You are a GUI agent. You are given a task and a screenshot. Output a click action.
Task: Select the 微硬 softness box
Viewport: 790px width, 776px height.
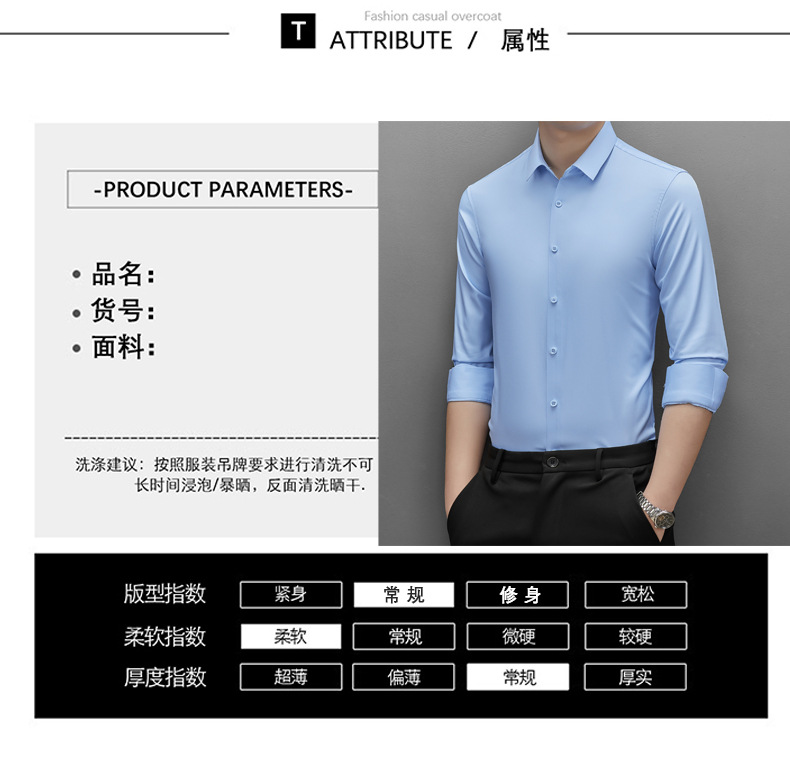point(517,636)
